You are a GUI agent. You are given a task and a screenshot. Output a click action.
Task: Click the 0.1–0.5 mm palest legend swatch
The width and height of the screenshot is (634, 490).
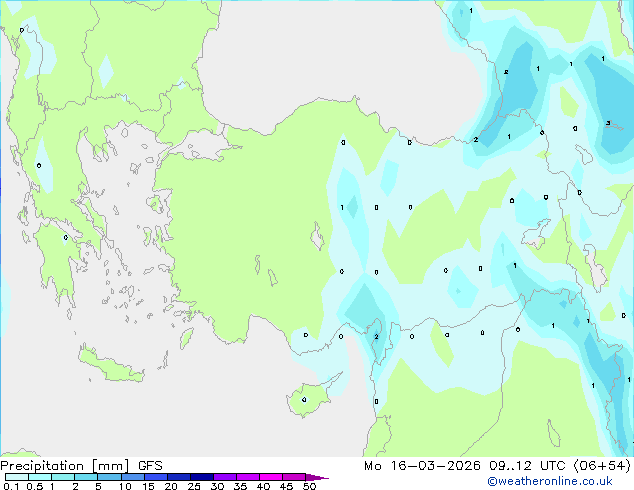point(17,477)
